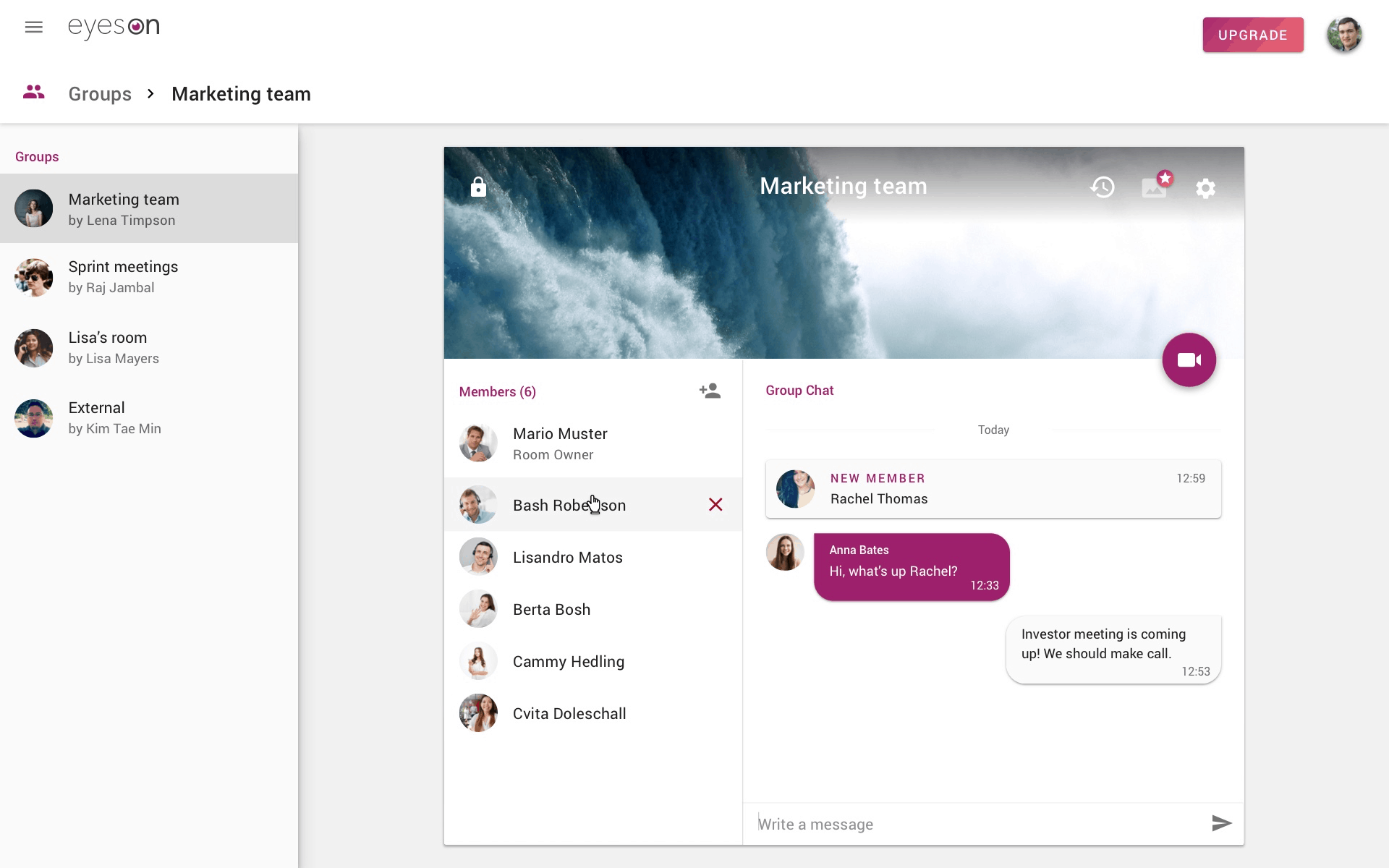This screenshot has height=868, width=1389.
Task: Remove Bash Robertson from members
Action: point(715,504)
